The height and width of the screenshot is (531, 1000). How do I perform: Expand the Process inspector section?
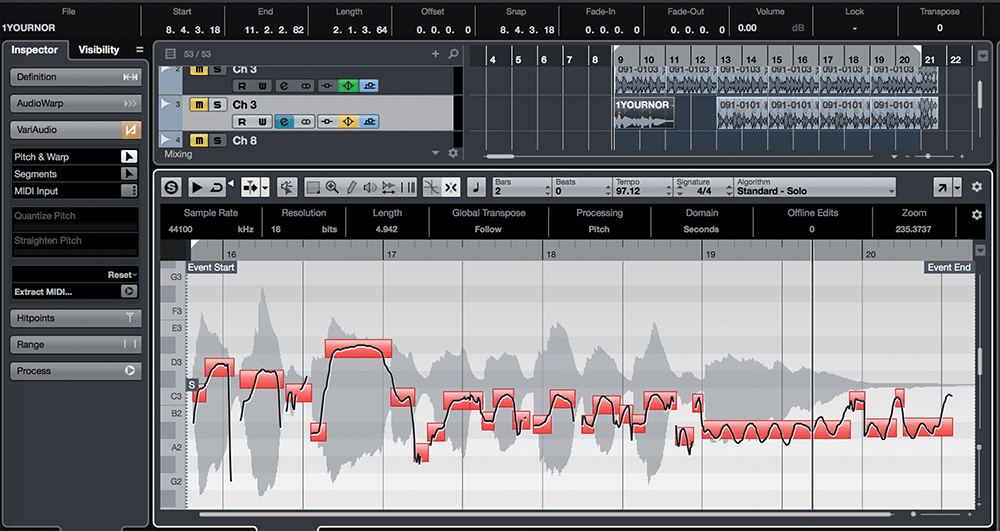[x=76, y=371]
